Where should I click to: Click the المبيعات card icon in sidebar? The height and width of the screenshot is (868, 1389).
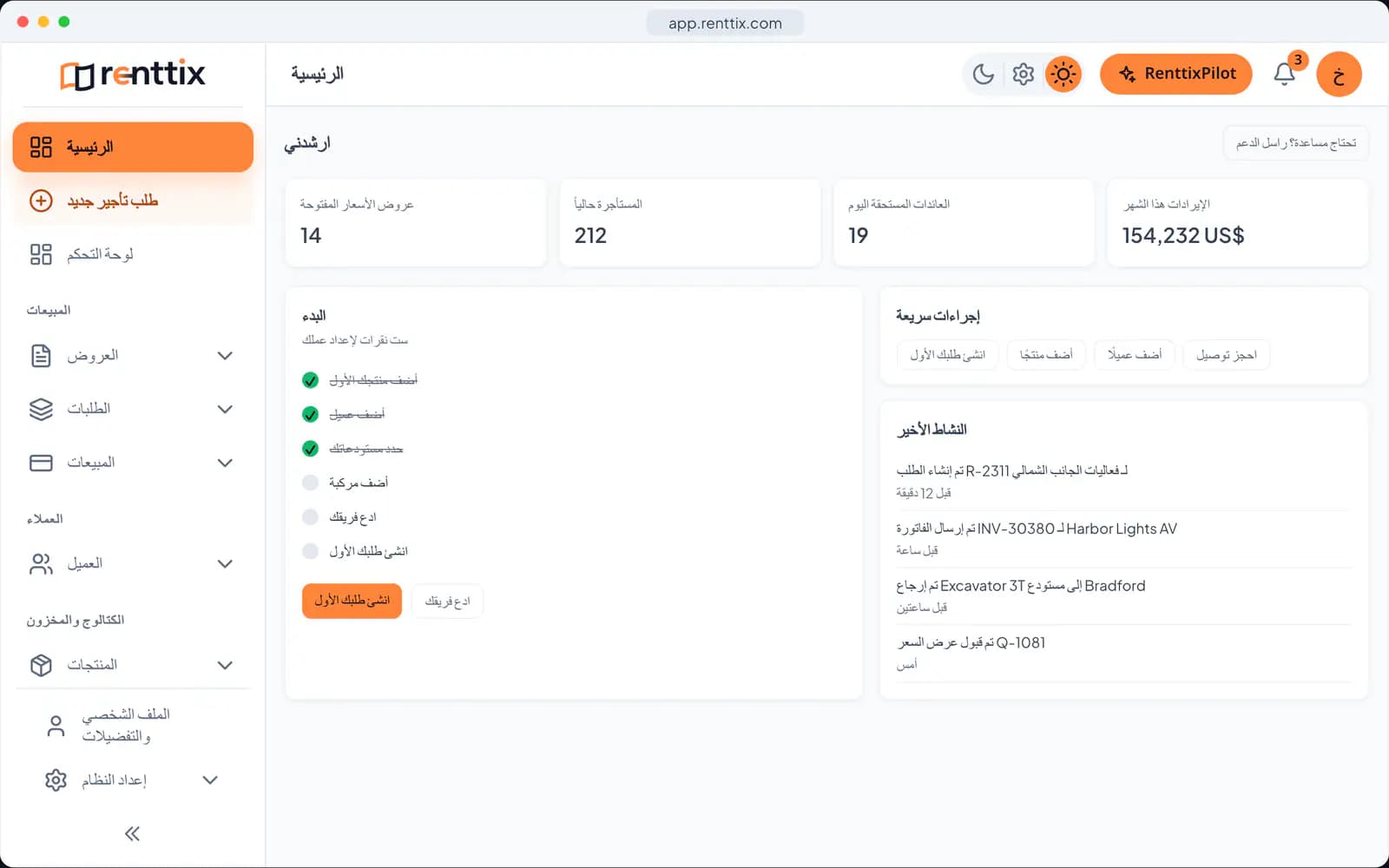41,463
